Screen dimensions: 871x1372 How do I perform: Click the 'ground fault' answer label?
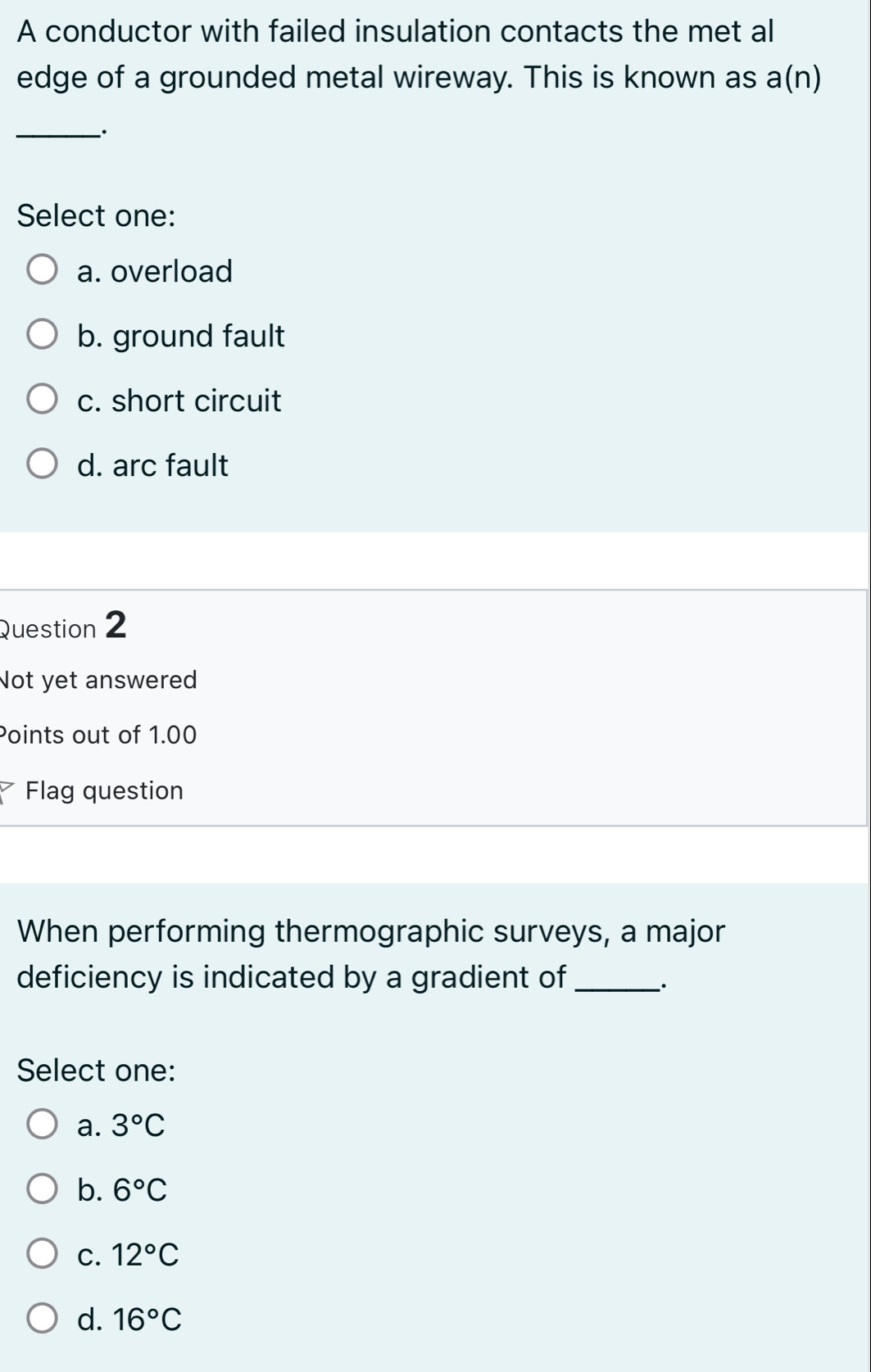click(x=198, y=337)
